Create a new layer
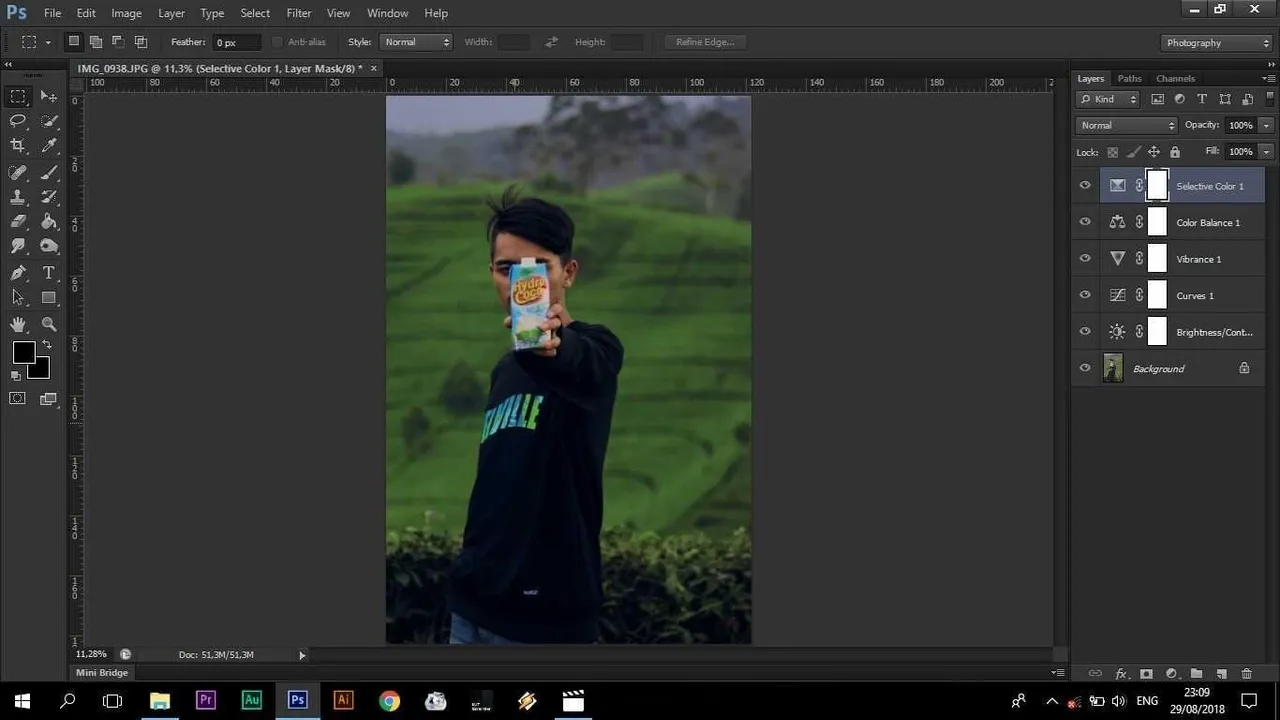This screenshot has height=720, width=1280. pos(1221,674)
